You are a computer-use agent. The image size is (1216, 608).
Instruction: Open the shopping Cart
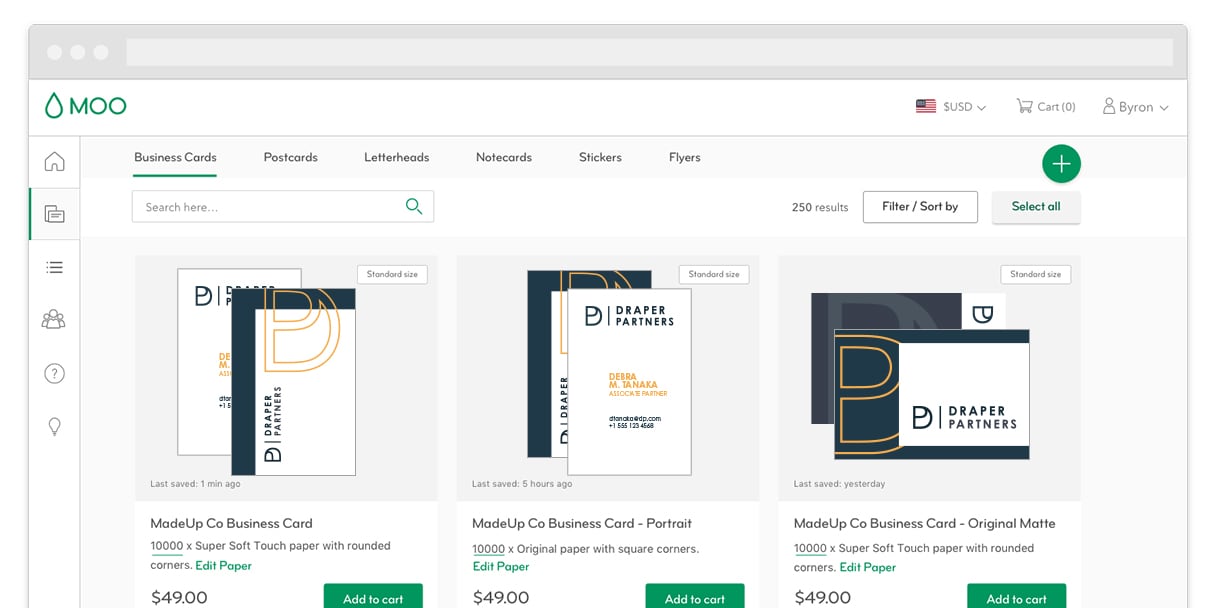(1045, 107)
